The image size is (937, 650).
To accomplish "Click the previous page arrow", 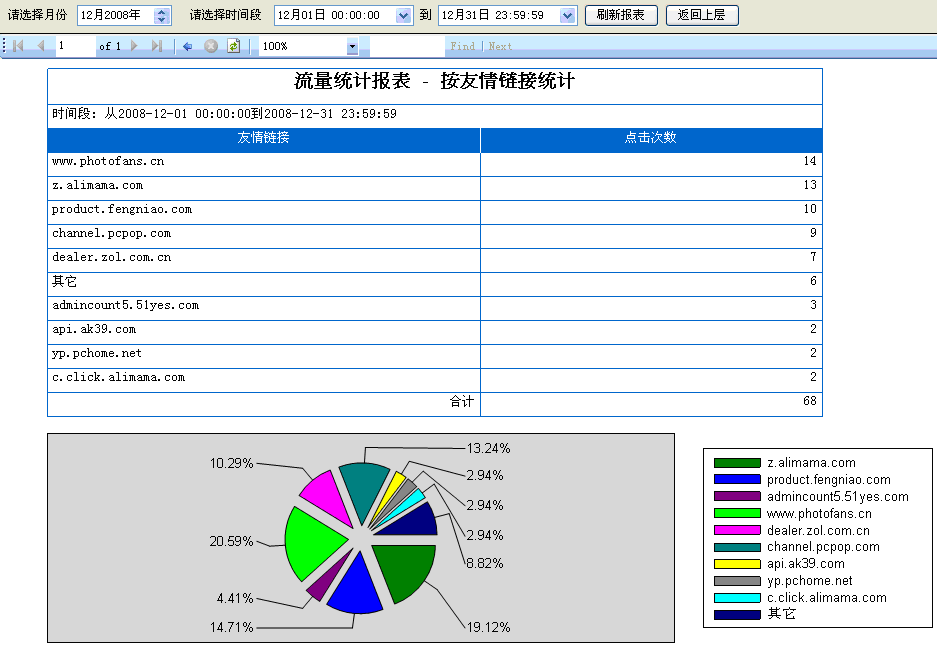I will tap(41, 46).
